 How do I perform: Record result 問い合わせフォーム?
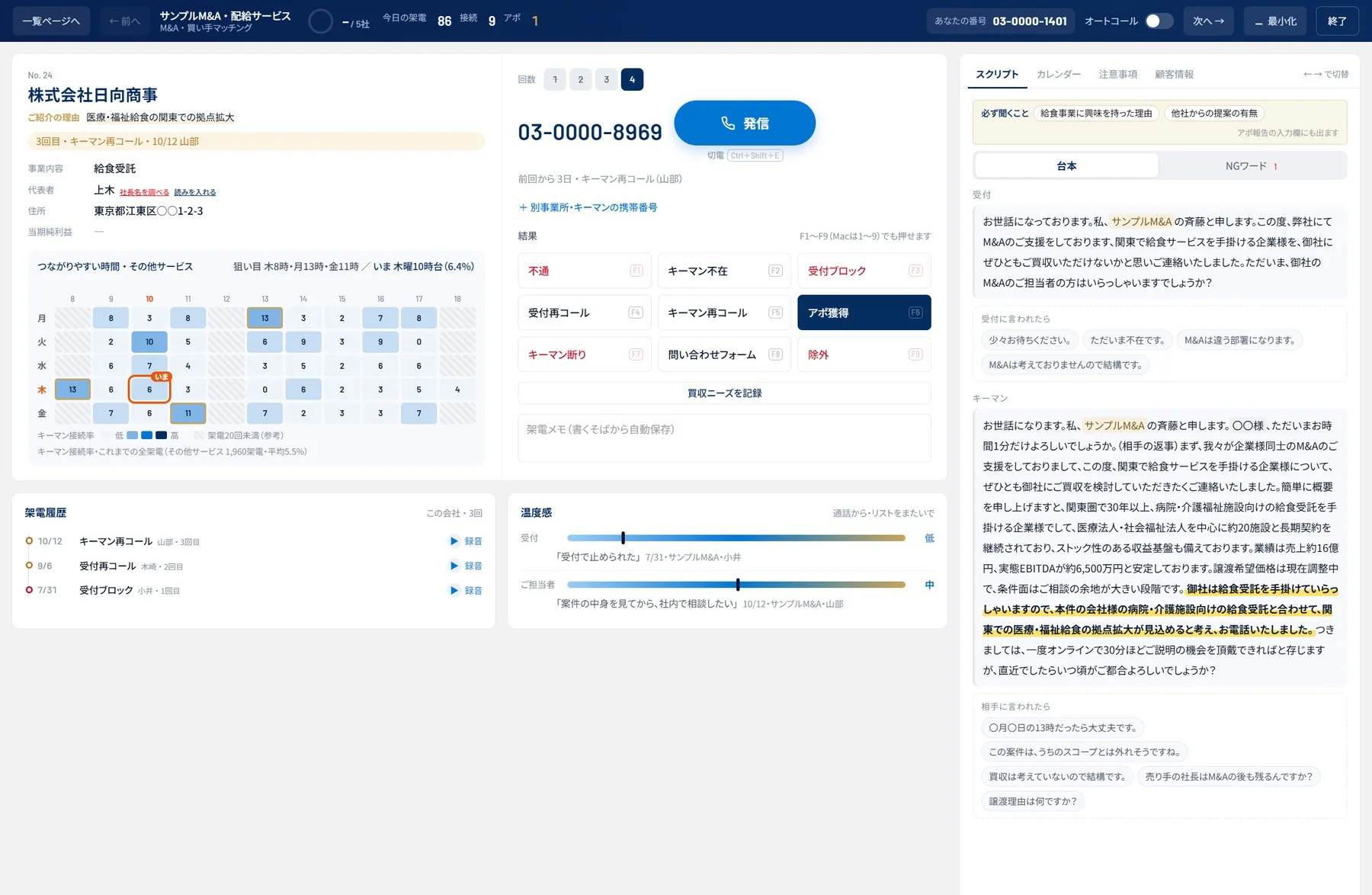[x=724, y=354]
